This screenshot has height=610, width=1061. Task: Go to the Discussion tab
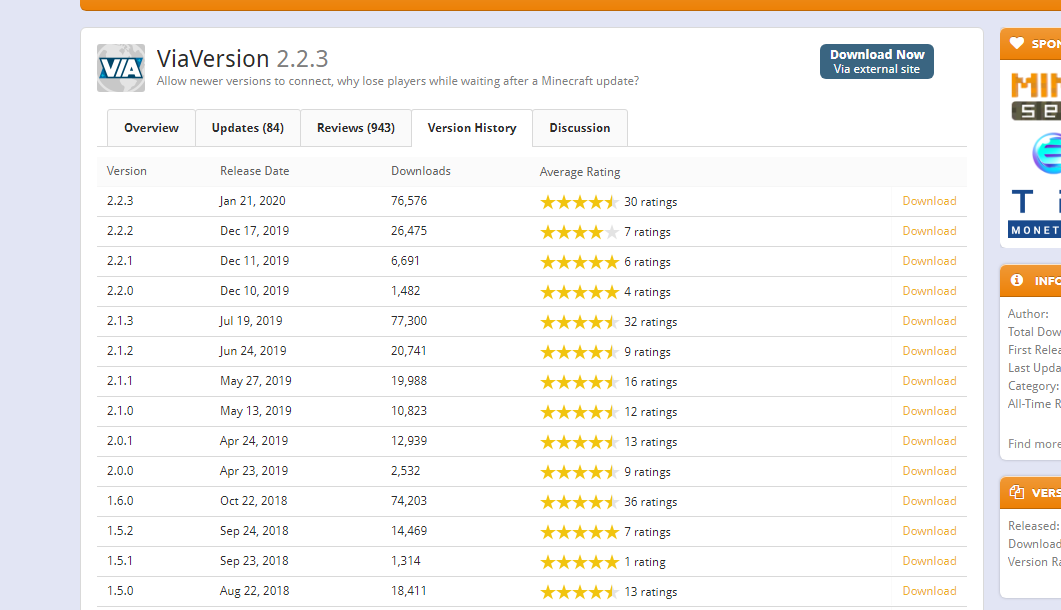click(x=580, y=128)
